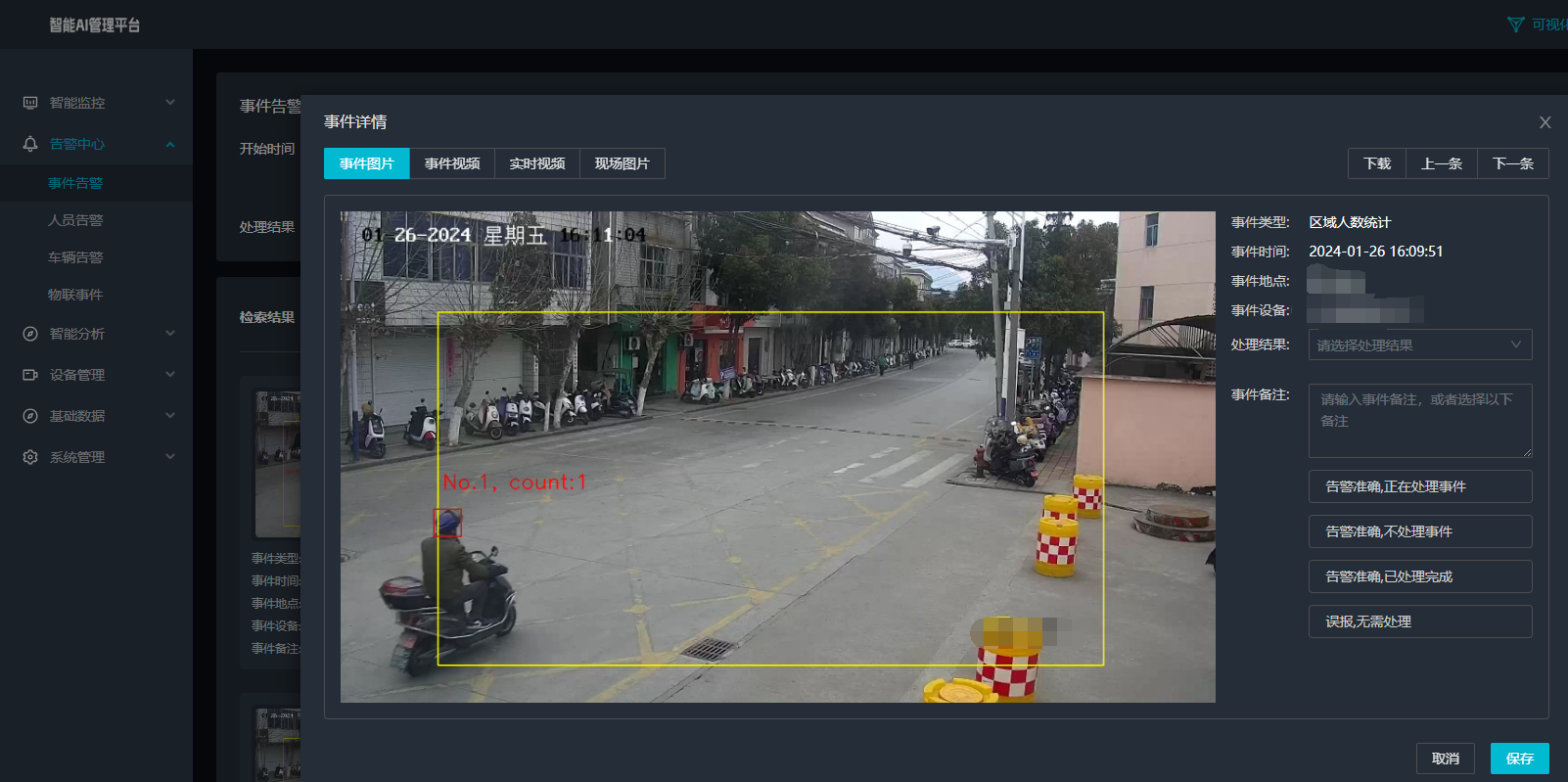Click the 基础数据 icon in sidebar

tap(30, 416)
